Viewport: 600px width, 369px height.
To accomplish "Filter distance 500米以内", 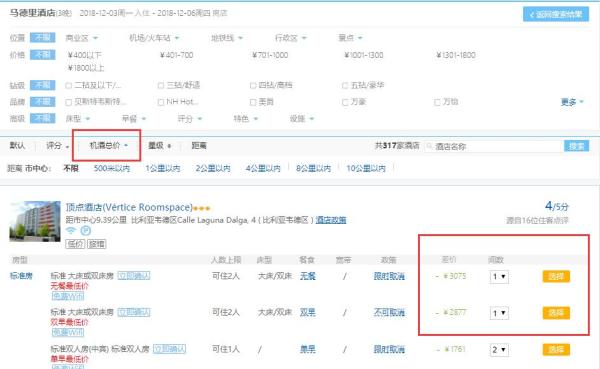I will (112, 168).
